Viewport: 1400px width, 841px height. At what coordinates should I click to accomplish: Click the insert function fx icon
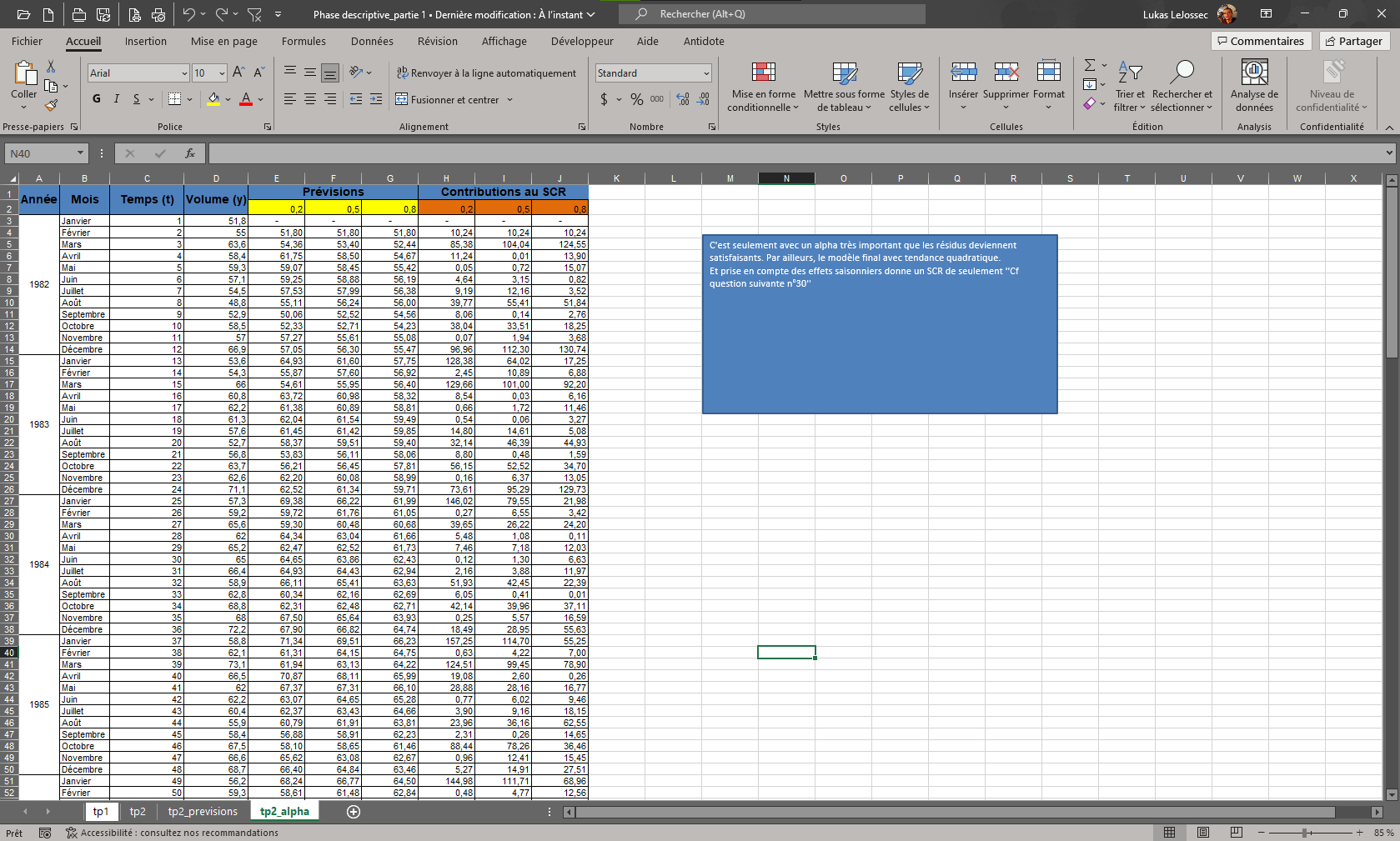[190, 153]
